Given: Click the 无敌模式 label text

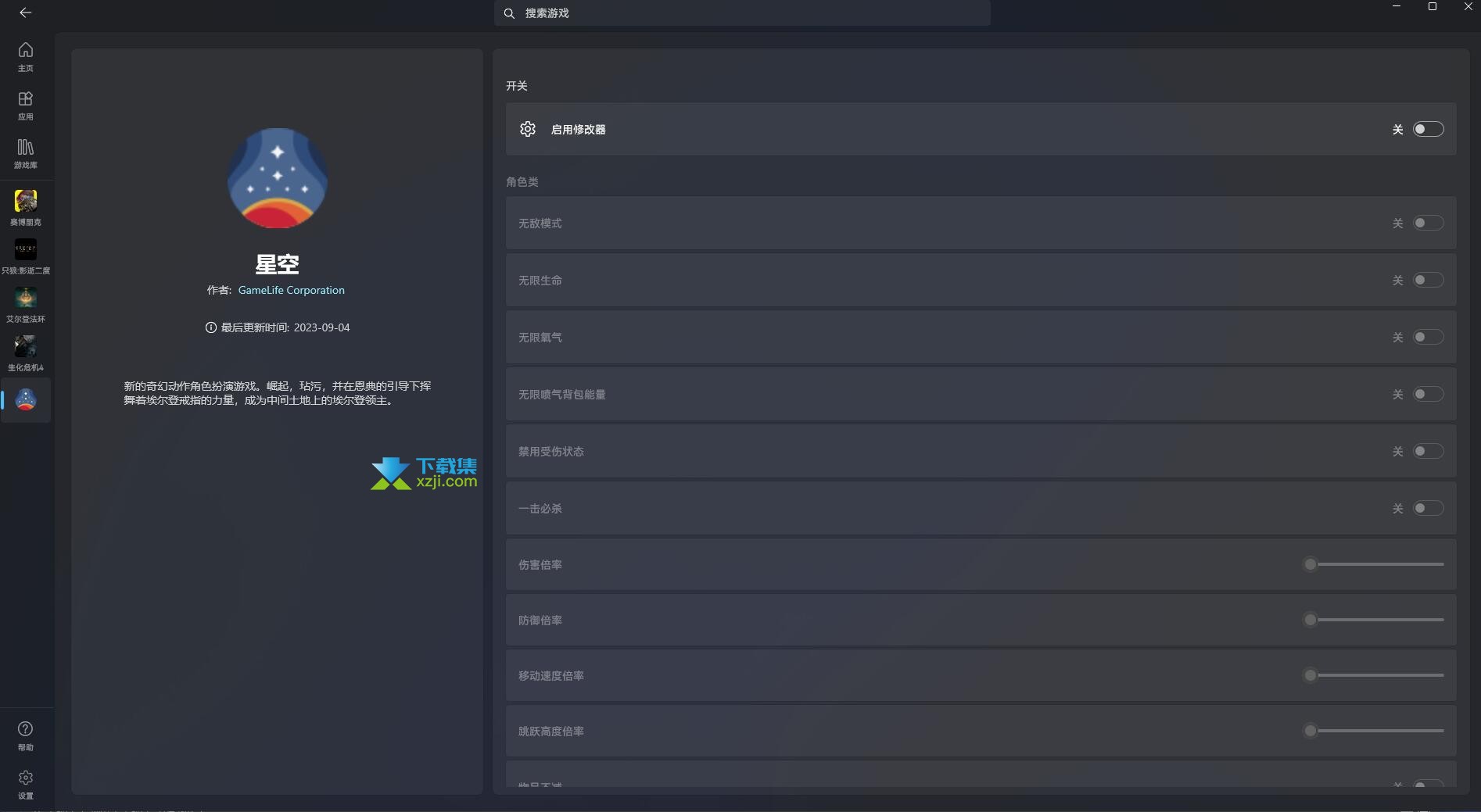Looking at the screenshot, I should coord(540,224).
